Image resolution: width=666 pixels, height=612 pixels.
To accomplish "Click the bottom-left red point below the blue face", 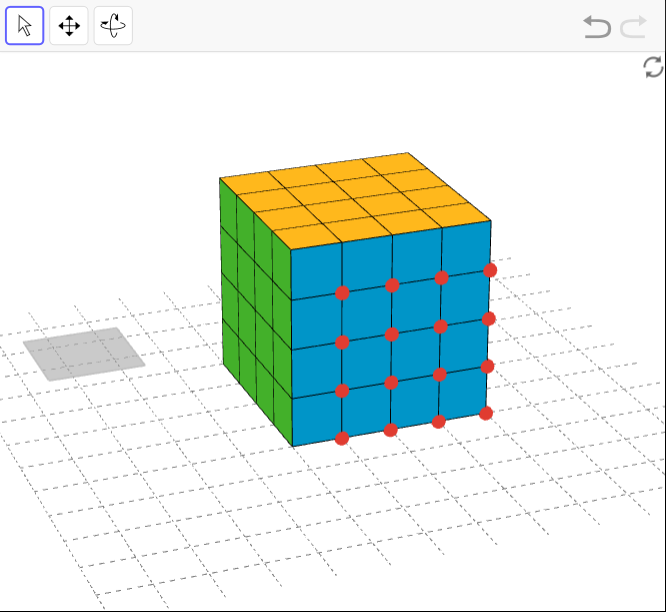I will tap(342, 438).
